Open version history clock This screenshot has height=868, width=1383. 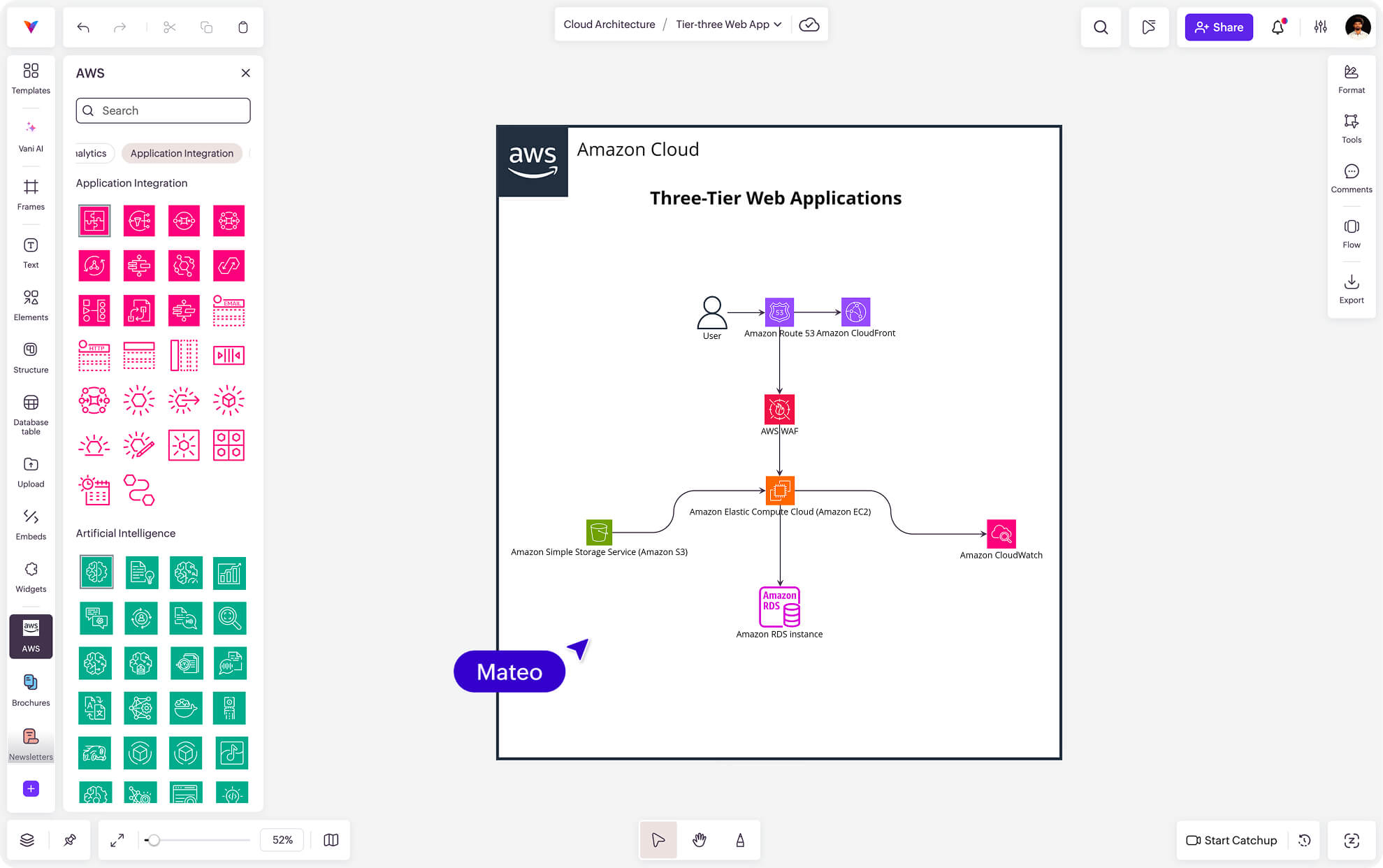(x=1305, y=840)
